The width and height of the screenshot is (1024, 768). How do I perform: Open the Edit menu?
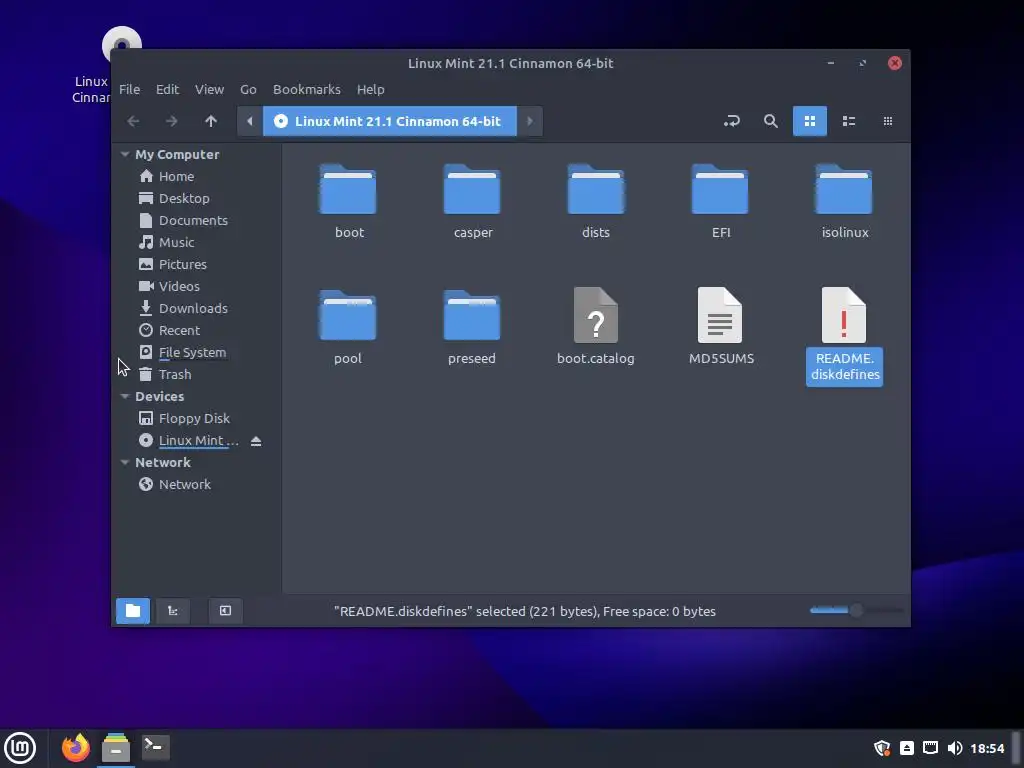tap(167, 89)
